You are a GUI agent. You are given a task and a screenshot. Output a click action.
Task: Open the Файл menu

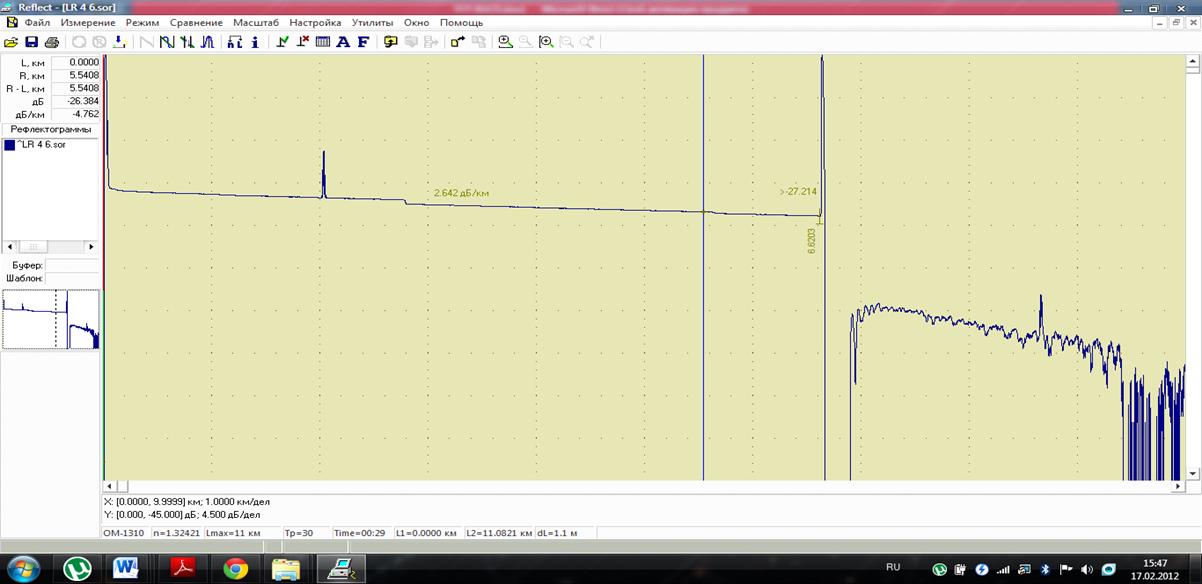[37, 22]
